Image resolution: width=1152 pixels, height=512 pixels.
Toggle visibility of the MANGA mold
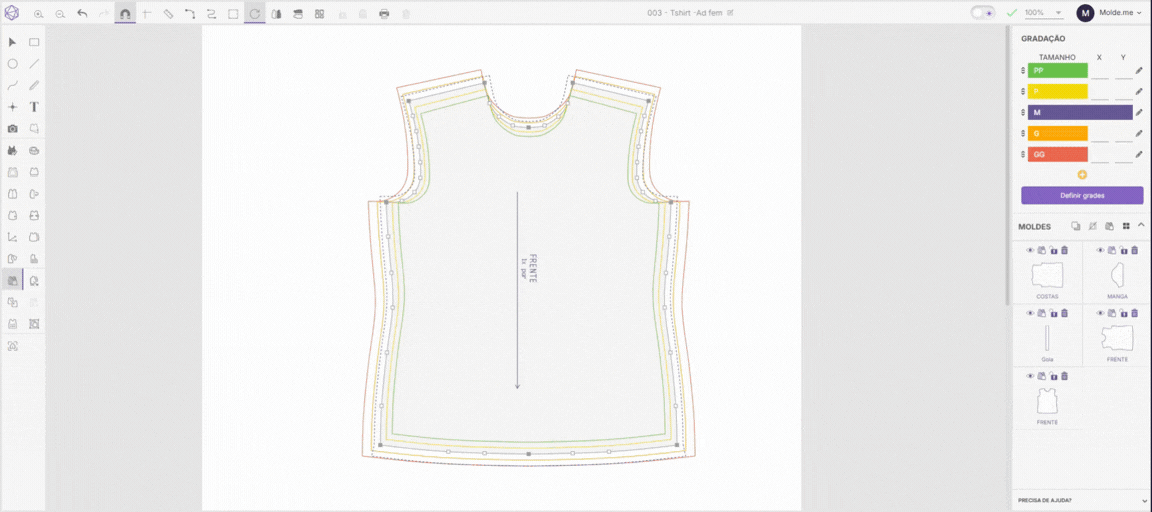coord(1101,250)
